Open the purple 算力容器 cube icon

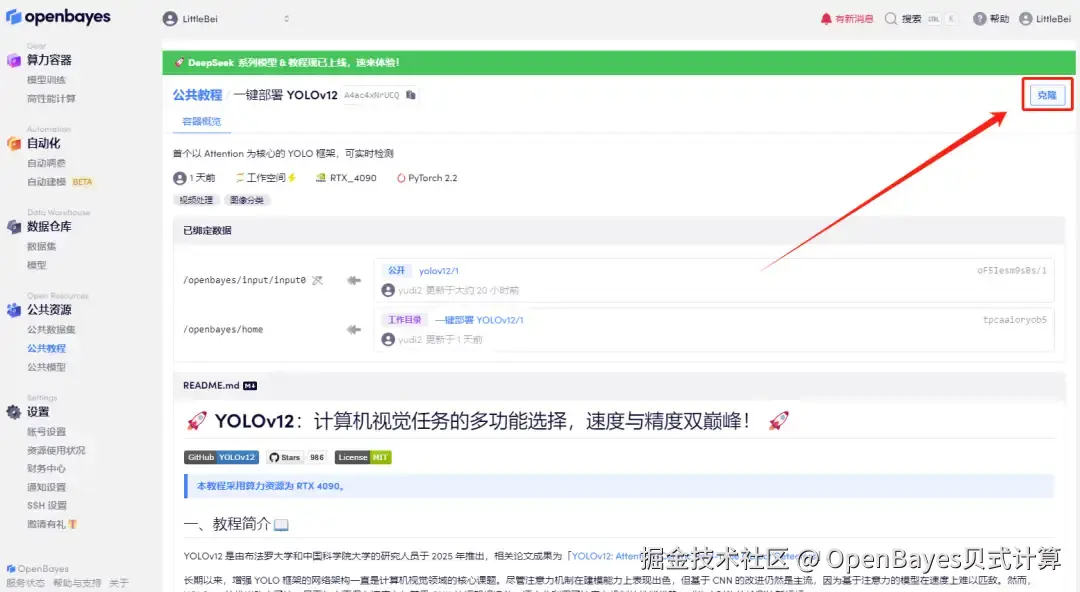(x=14, y=60)
